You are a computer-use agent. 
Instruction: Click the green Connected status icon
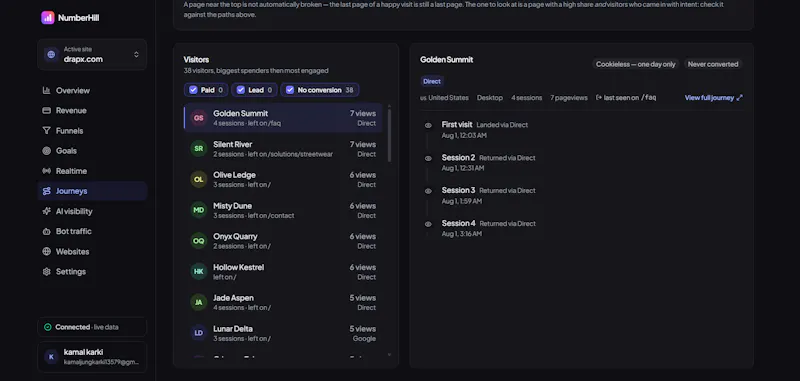pyautogui.click(x=47, y=327)
